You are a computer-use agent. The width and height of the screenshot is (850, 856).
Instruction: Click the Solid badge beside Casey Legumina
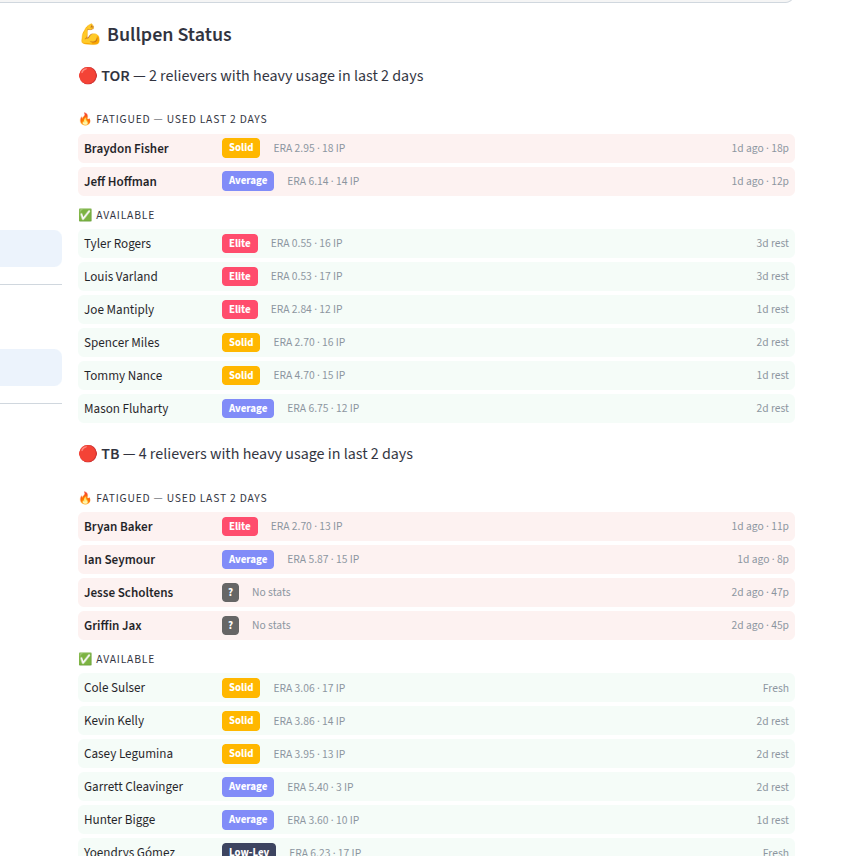pyautogui.click(x=241, y=753)
